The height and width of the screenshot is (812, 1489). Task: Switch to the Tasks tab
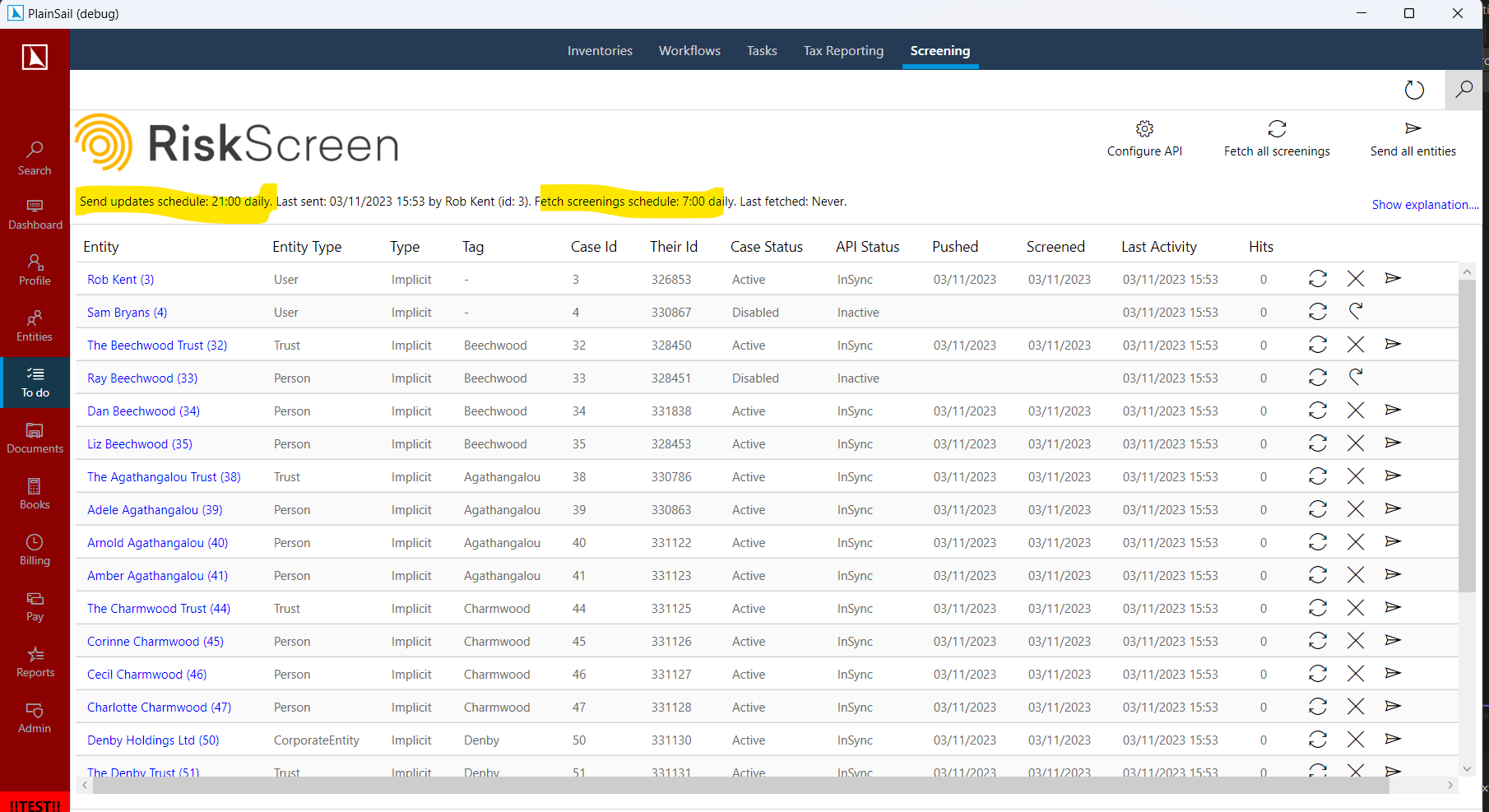pyautogui.click(x=762, y=51)
